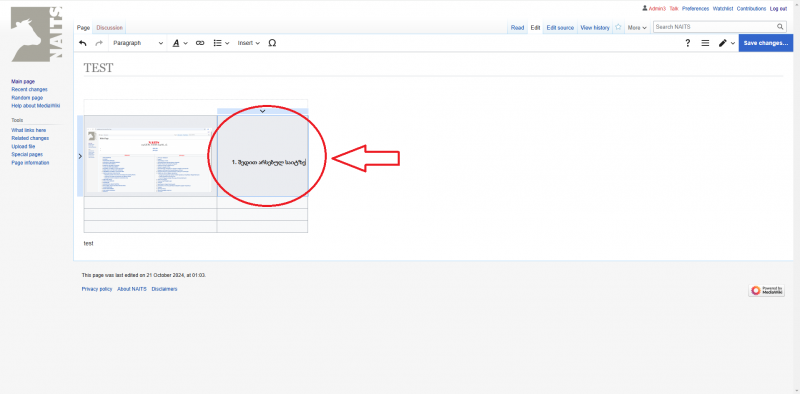
Task: Open the Admin3 user page
Action: (x=657, y=9)
